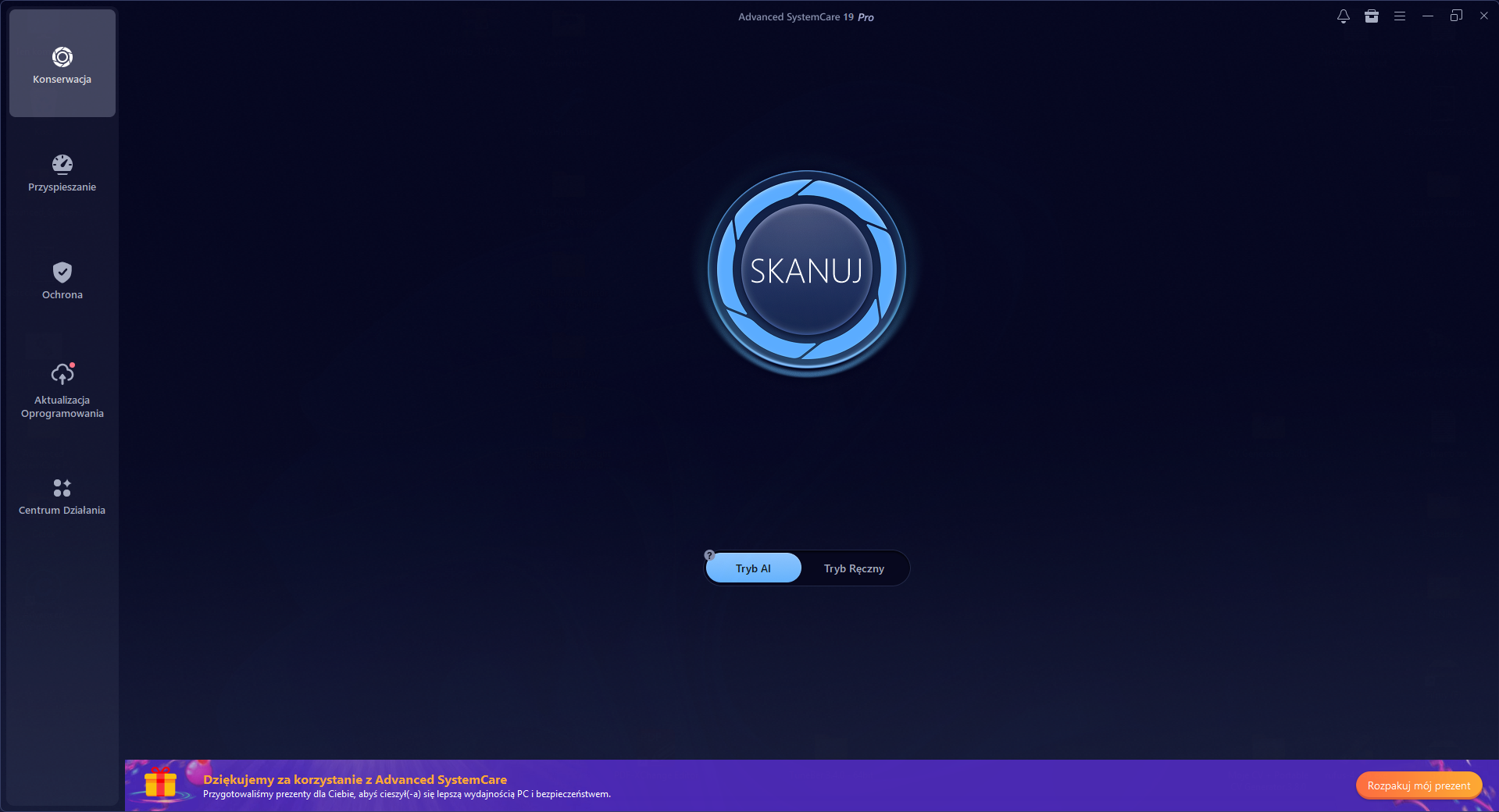Click the help question mark near Tryb AI
This screenshot has width=1499, height=812.
[709, 555]
